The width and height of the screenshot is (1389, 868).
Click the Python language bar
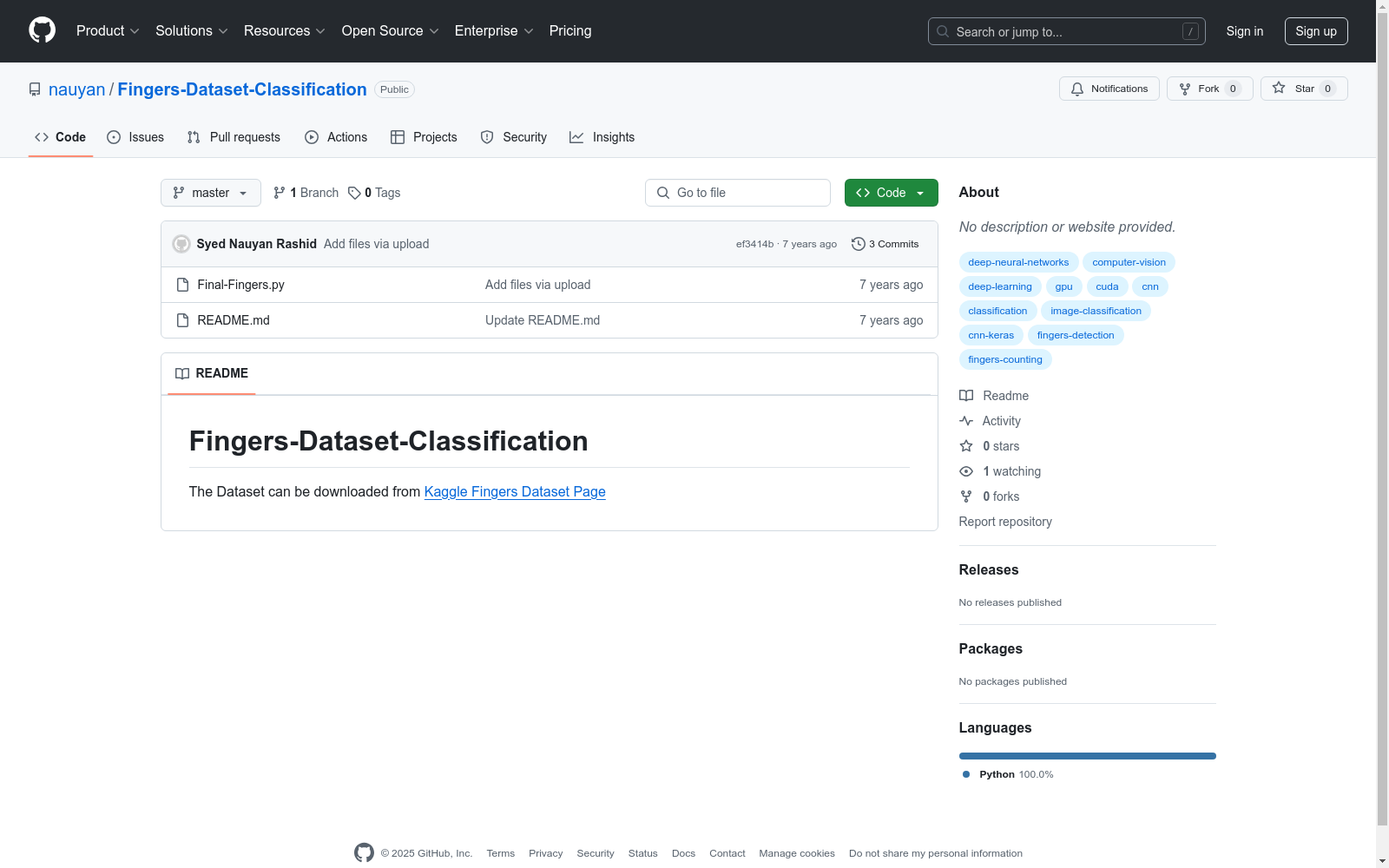[1088, 756]
